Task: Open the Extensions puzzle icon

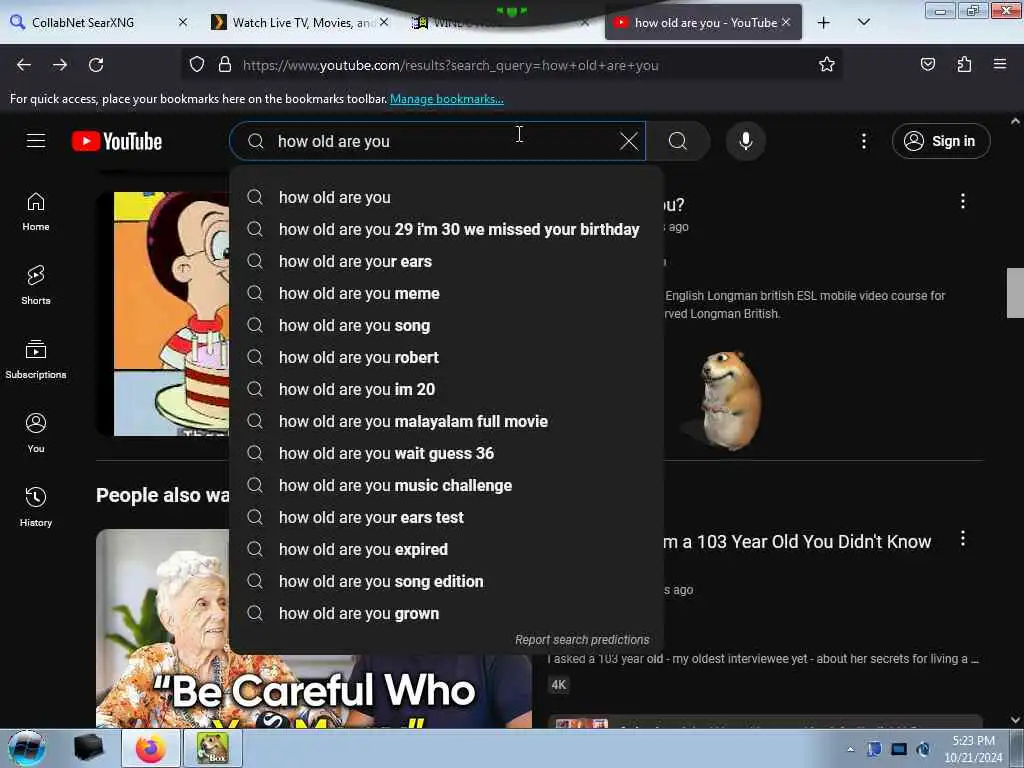Action: [964, 65]
